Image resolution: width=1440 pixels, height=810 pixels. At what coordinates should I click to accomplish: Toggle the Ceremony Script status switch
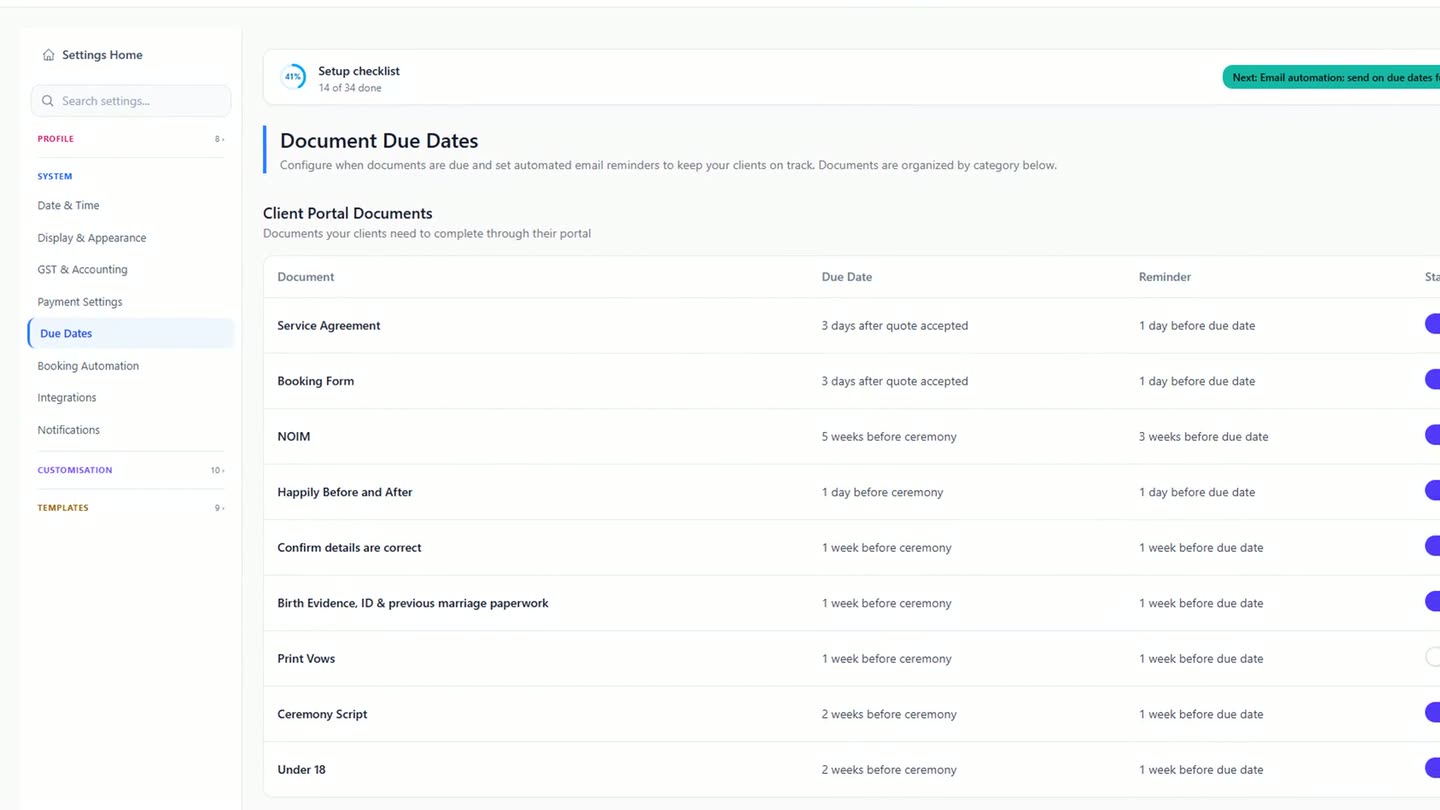(1432, 713)
